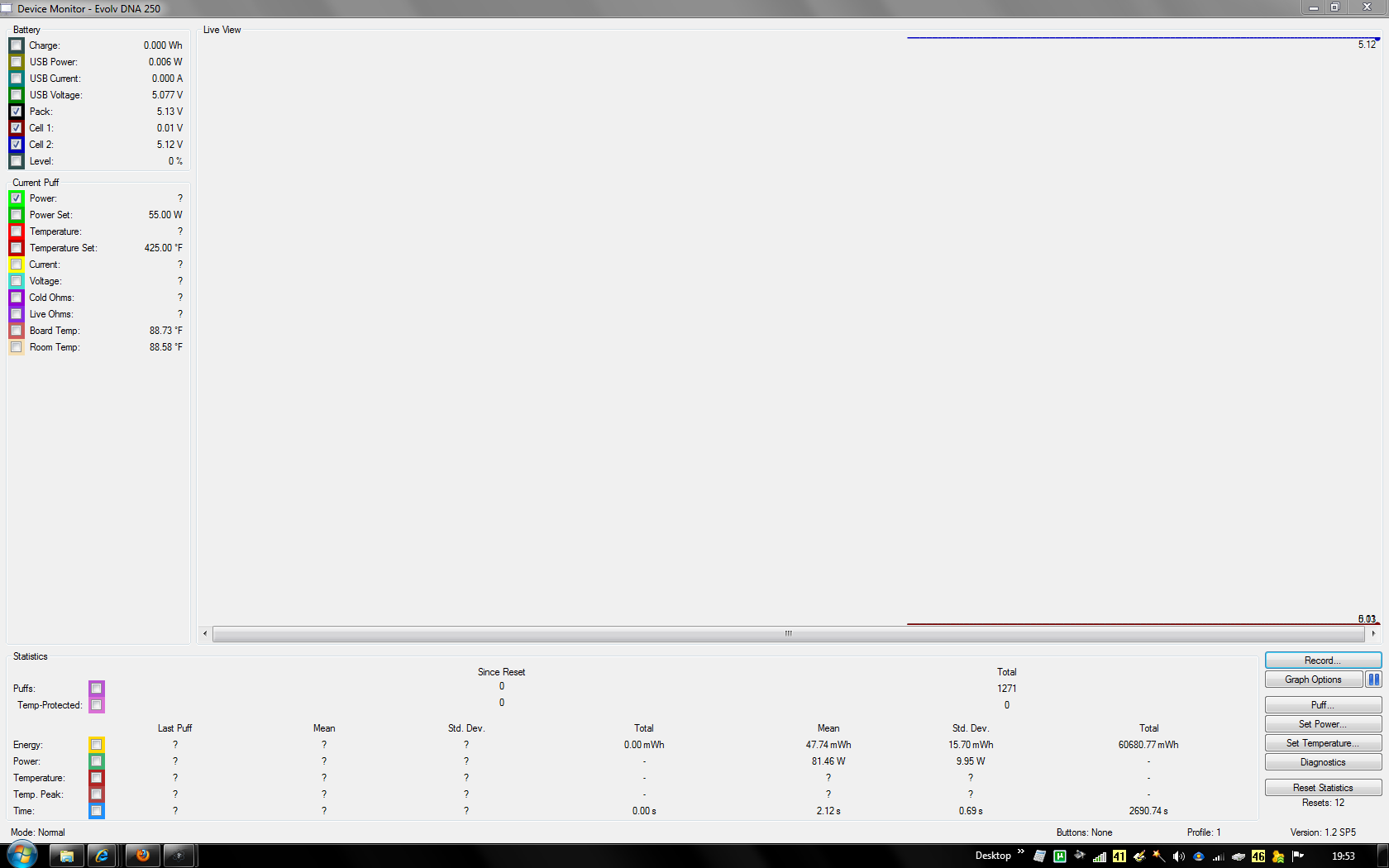Click the Record... button
Image resolution: width=1389 pixels, height=868 pixels.
click(1322, 661)
